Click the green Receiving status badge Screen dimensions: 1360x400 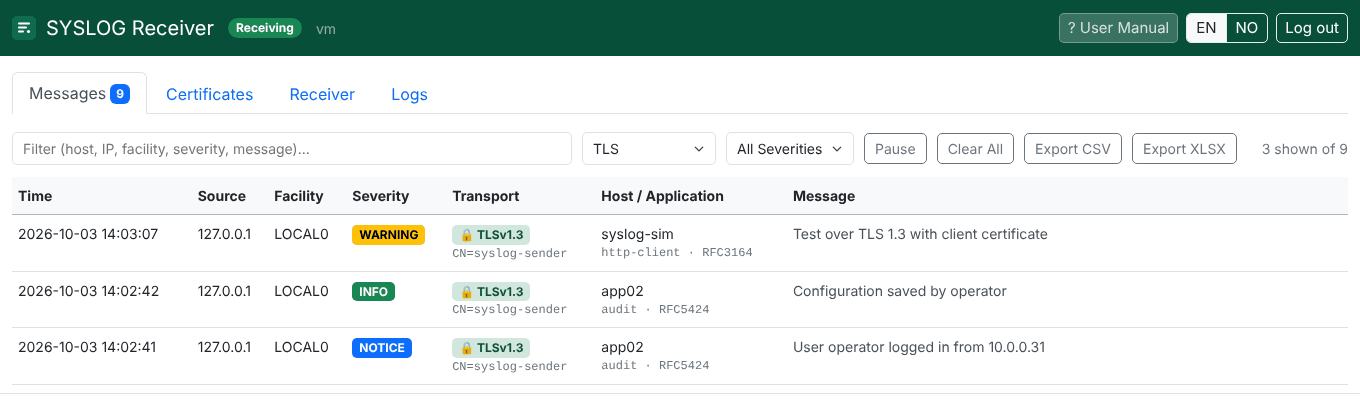coord(265,28)
